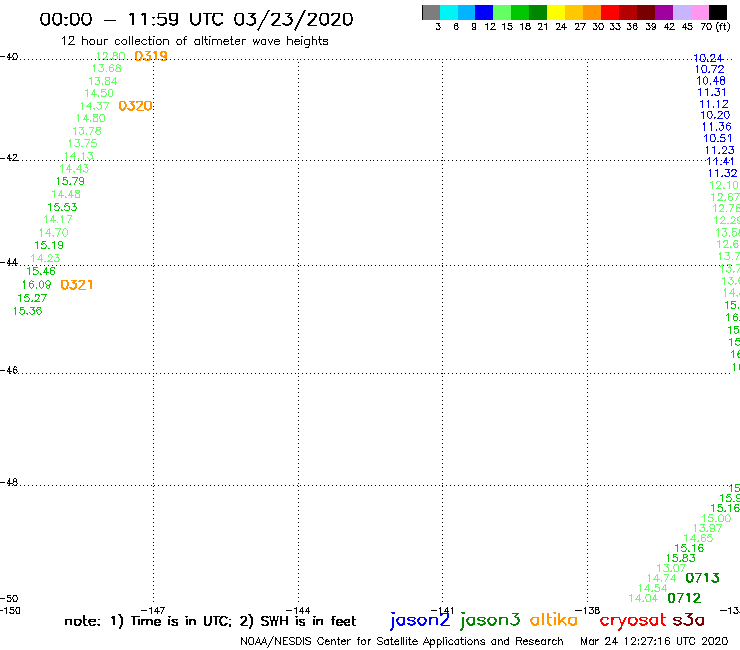The image size is (740, 650).
Task: Click the blue 11.12 value
Action: coord(714,104)
